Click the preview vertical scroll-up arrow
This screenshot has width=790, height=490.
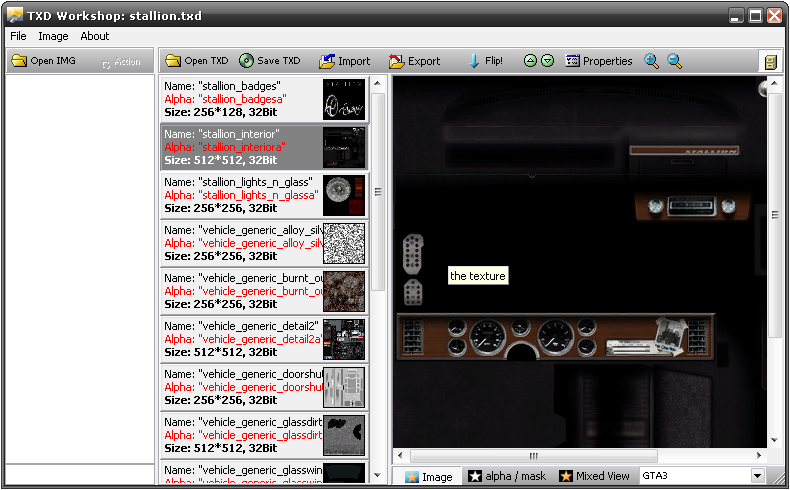[x=775, y=83]
